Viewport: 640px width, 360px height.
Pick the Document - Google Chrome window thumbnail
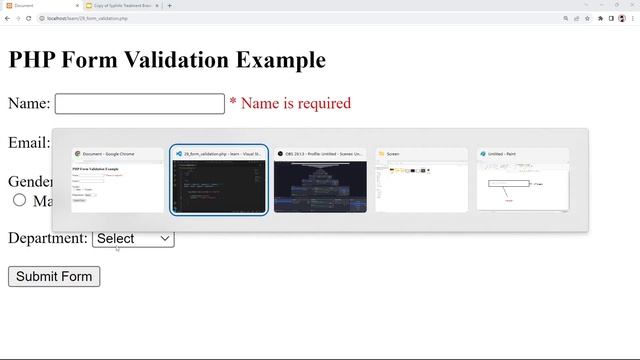pos(118,180)
